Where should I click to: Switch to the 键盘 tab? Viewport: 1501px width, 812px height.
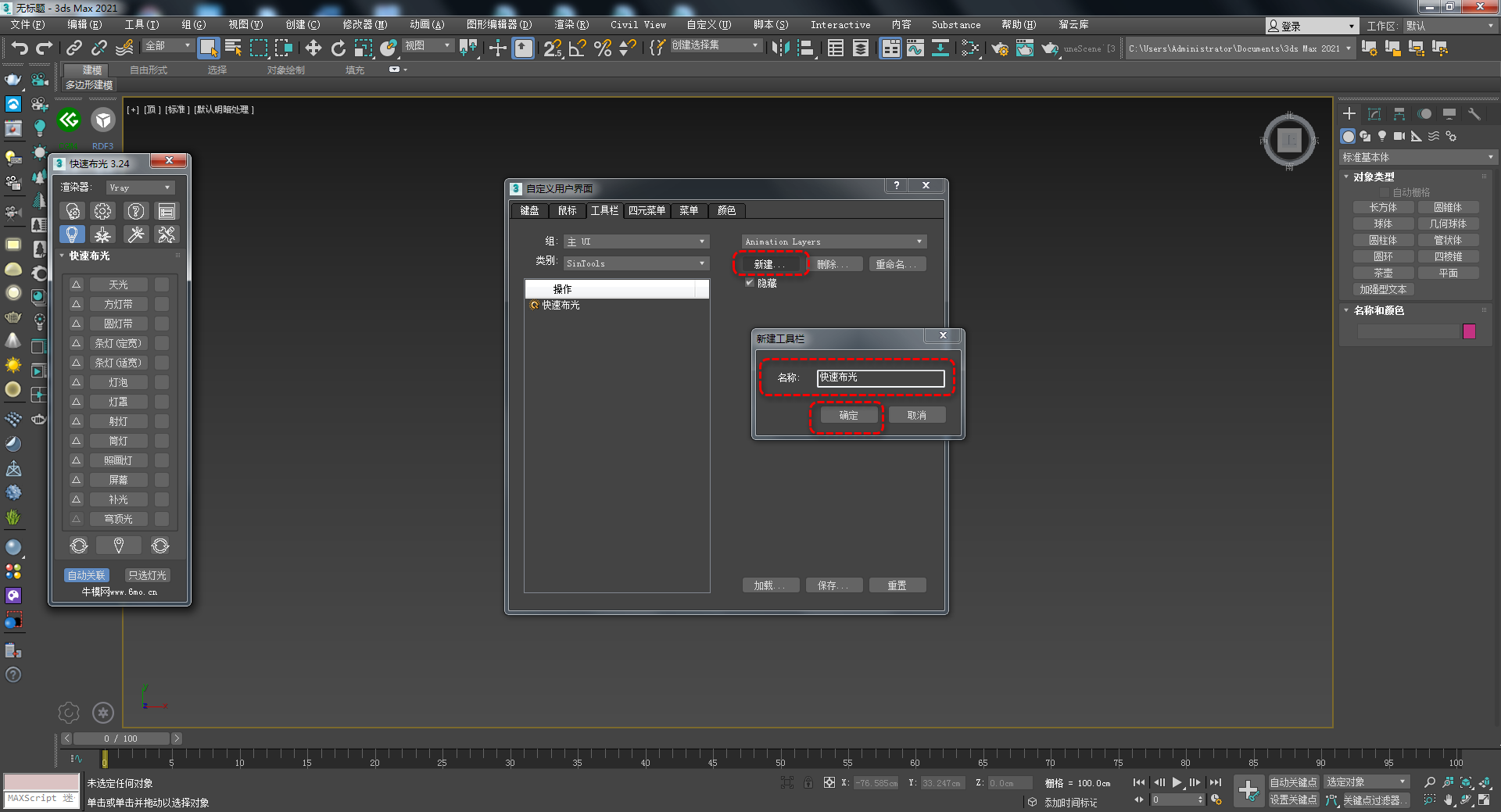pyautogui.click(x=529, y=210)
